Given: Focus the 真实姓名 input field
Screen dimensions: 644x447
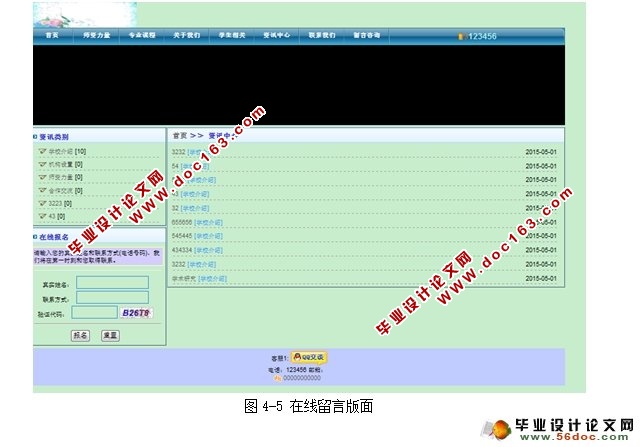Looking at the screenshot, I should point(113,283).
